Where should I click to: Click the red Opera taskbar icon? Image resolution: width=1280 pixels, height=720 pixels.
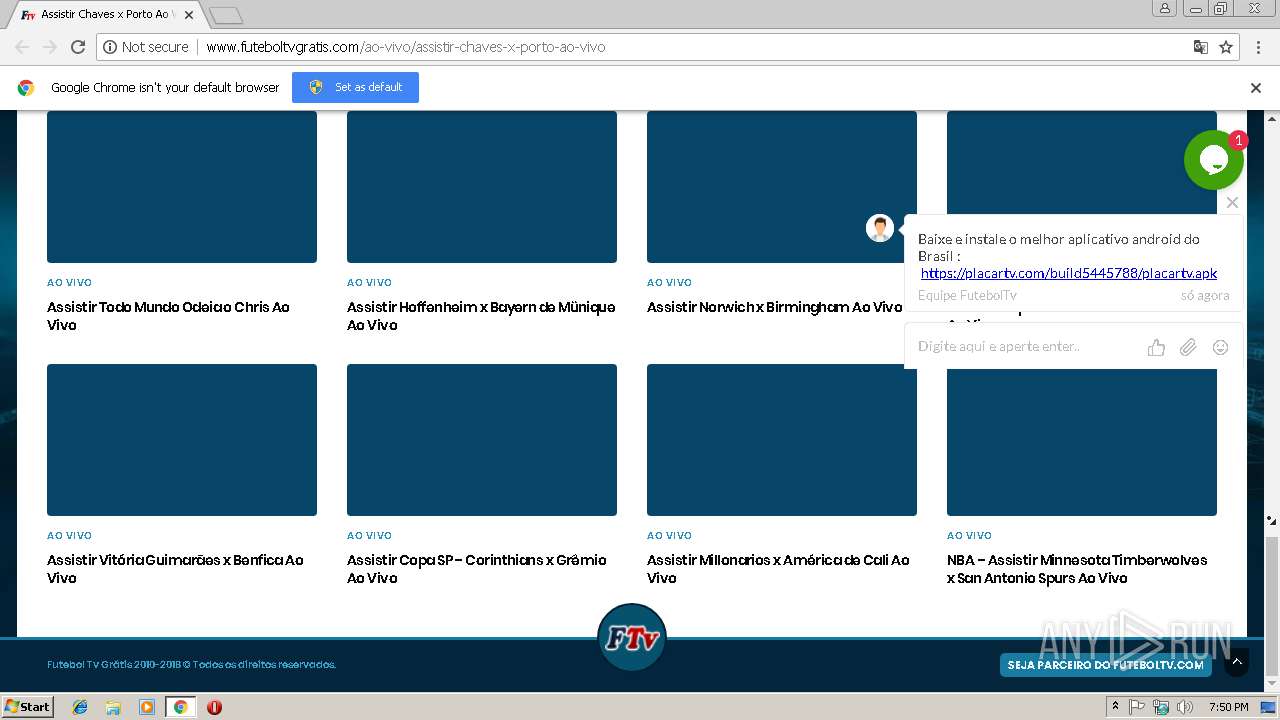pyautogui.click(x=214, y=707)
